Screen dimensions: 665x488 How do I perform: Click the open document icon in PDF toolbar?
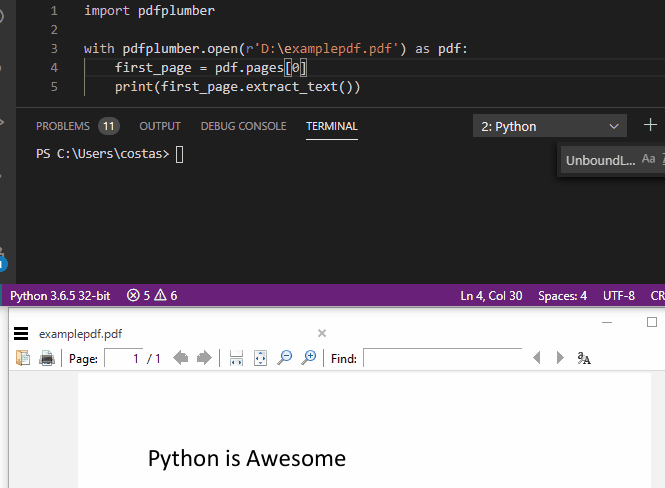point(23,358)
